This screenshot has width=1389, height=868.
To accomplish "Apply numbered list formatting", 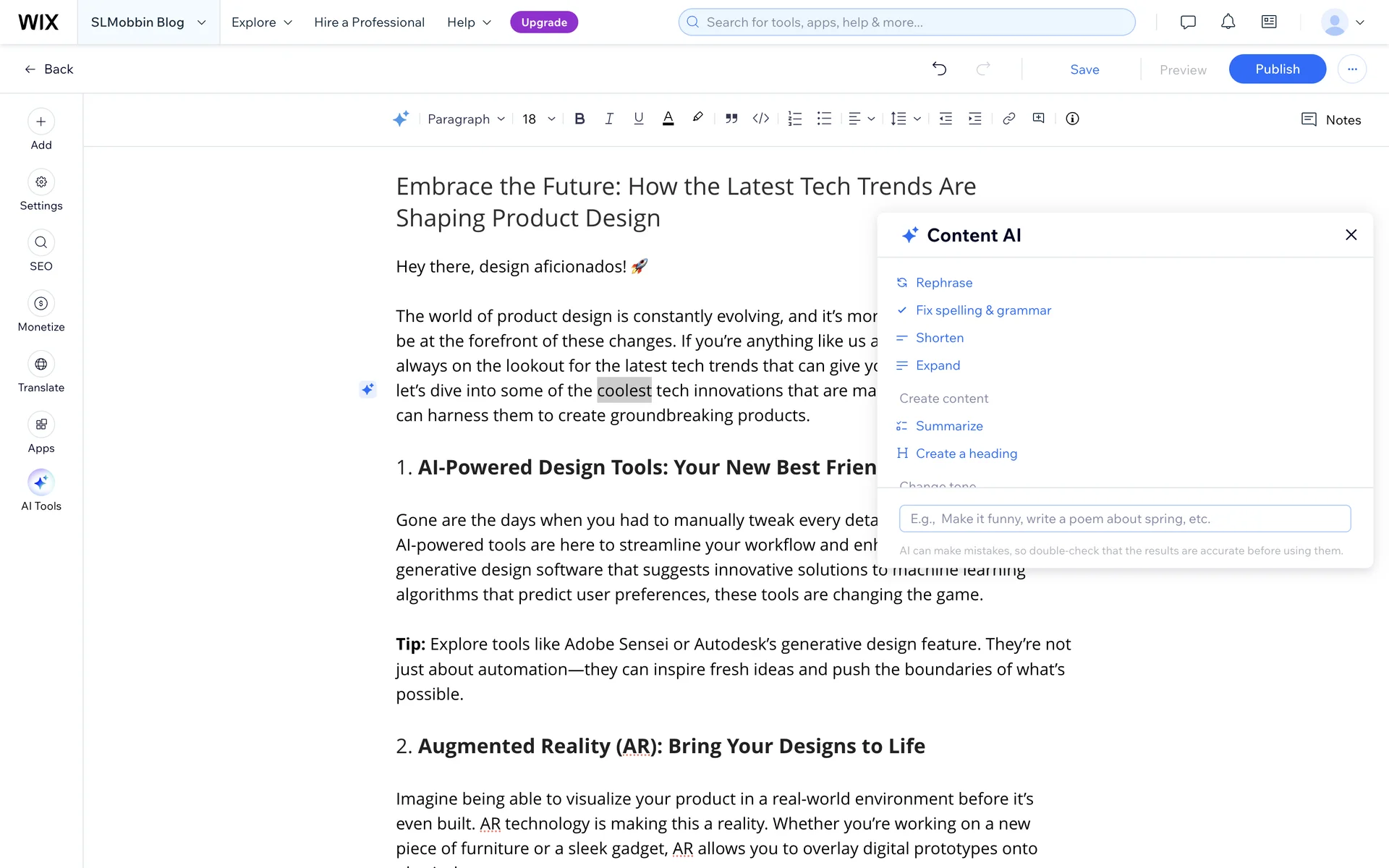I will (x=794, y=119).
